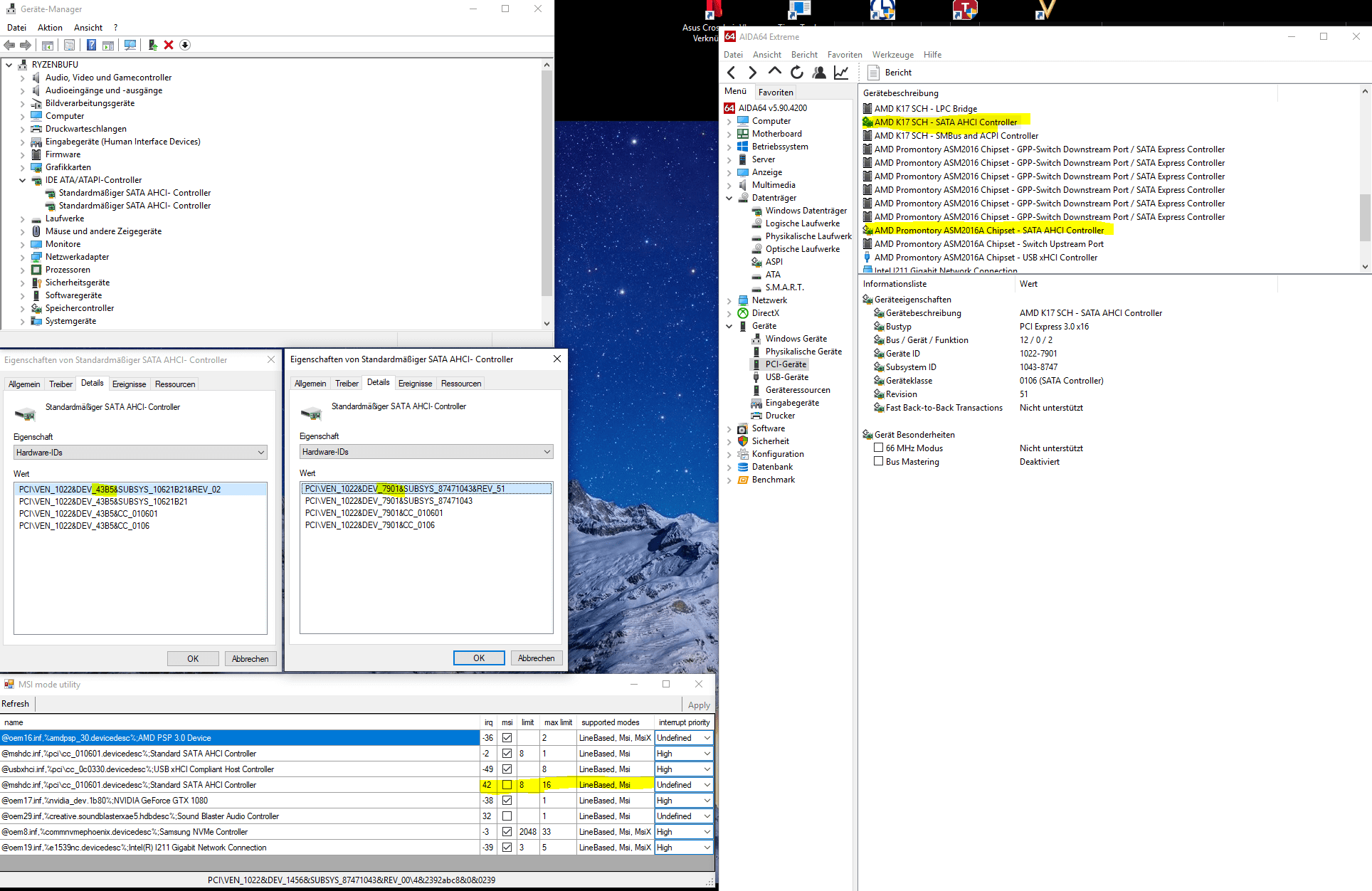Open AIDA64 graph chart toolbar icon
The height and width of the screenshot is (891, 1372).
[x=841, y=73]
